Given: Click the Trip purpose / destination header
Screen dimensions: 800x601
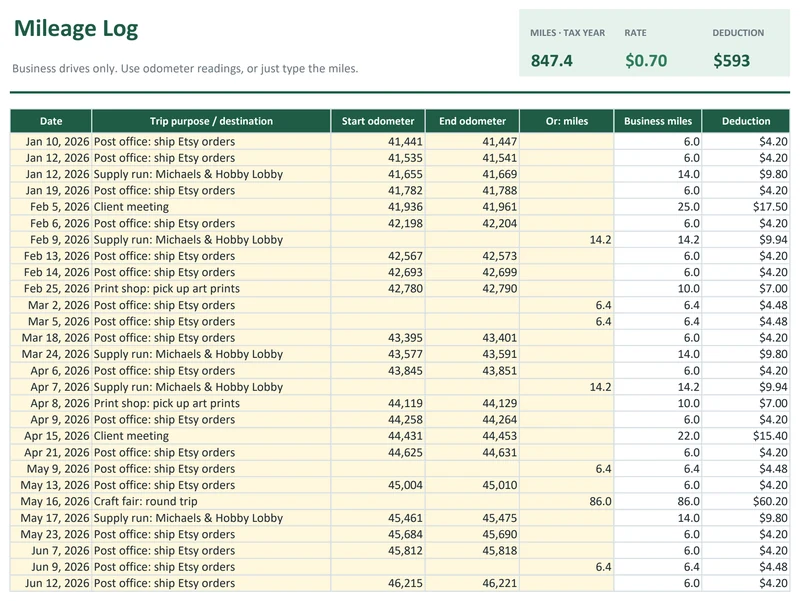Looking at the screenshot, I should pos(211,121).
